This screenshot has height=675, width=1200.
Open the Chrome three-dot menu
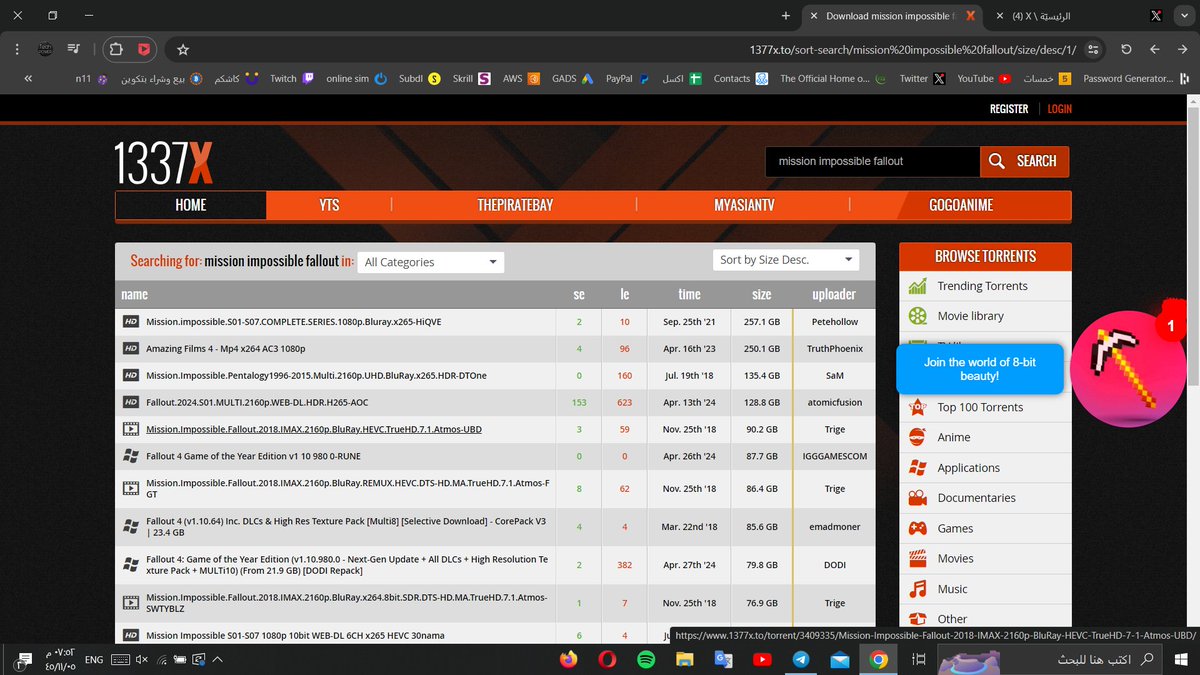(17, 49)
